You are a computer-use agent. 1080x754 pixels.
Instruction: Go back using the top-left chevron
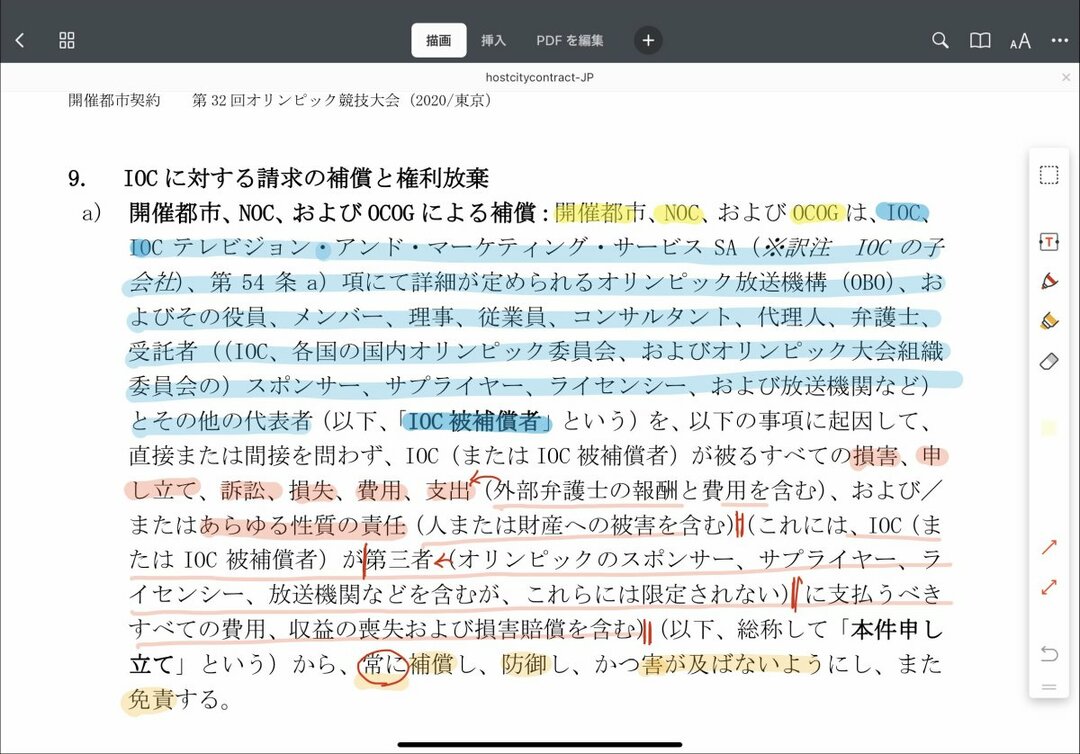(20, 40)
